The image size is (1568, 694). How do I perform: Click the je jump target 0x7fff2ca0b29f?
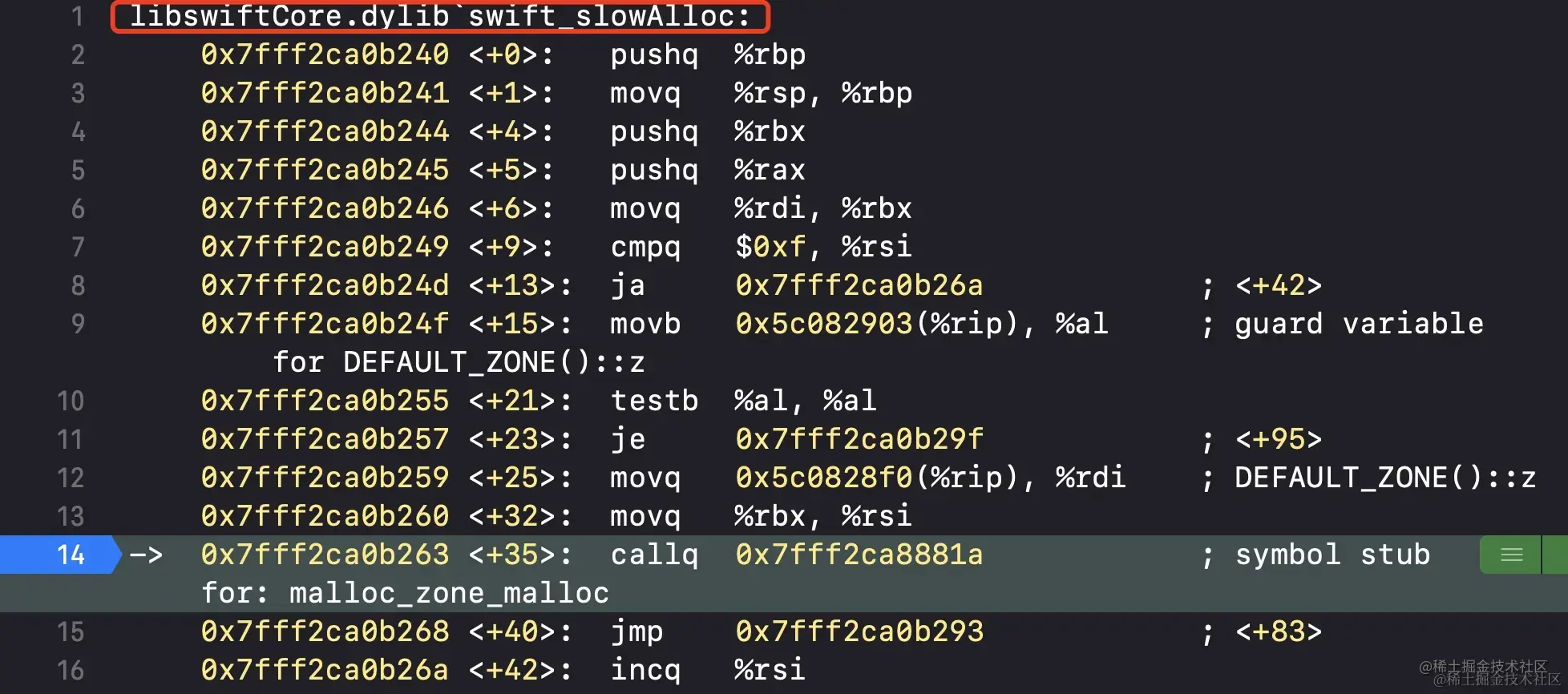tap(859, 439)
